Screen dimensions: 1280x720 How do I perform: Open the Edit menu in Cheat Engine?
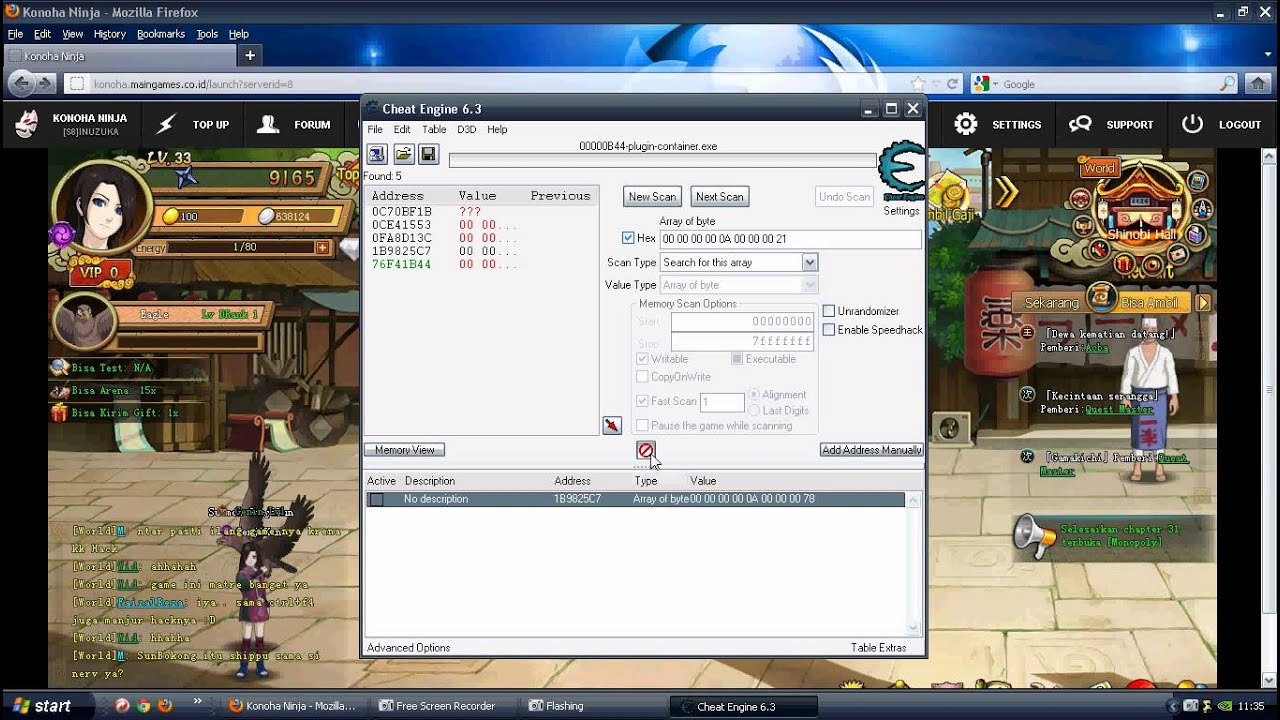coord(402,129)
